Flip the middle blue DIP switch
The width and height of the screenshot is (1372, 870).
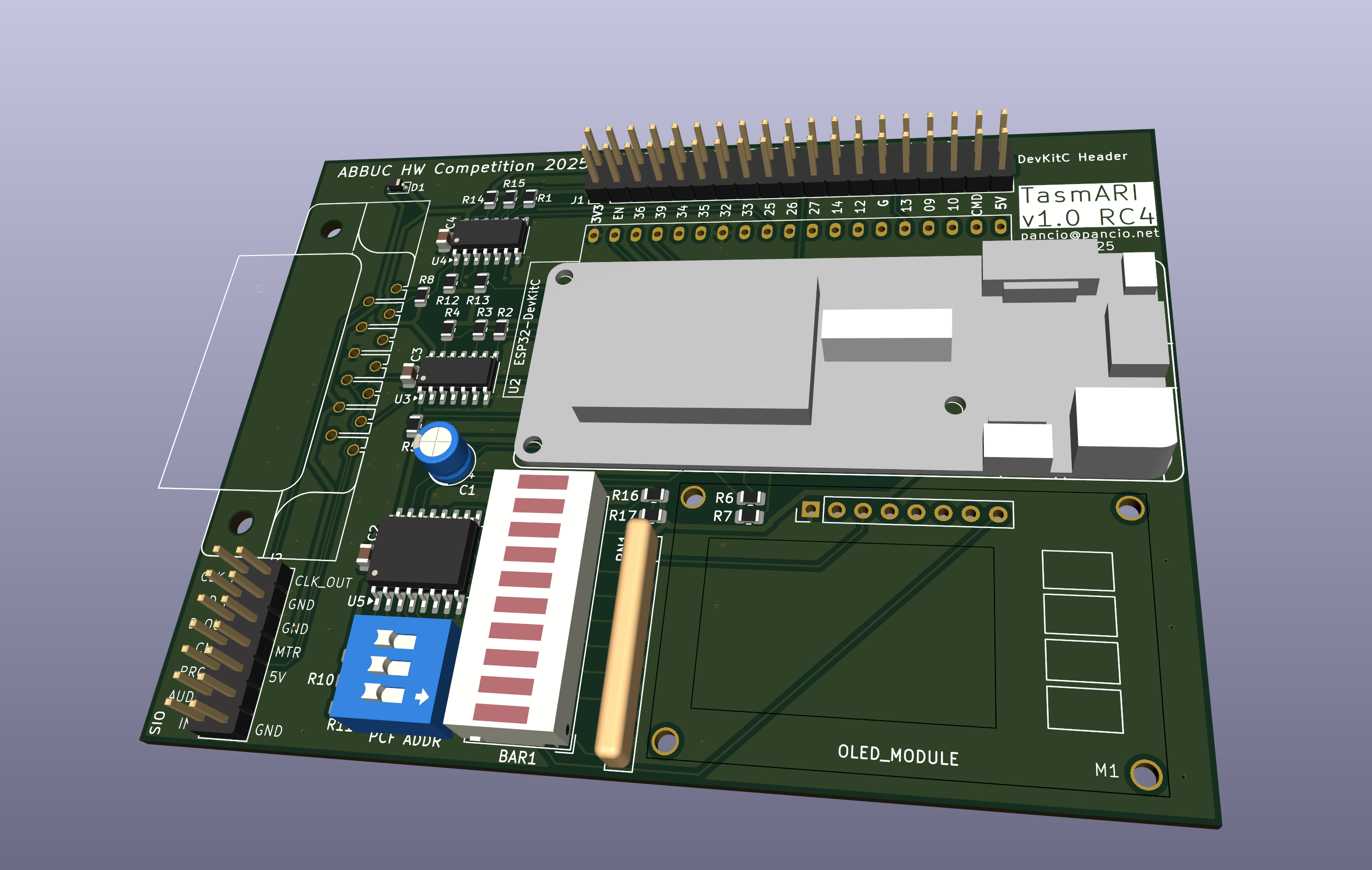pos(390,667)
